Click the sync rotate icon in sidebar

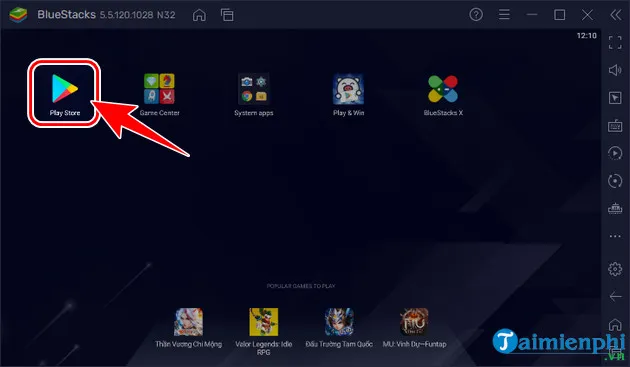click(x=615, y=181)
